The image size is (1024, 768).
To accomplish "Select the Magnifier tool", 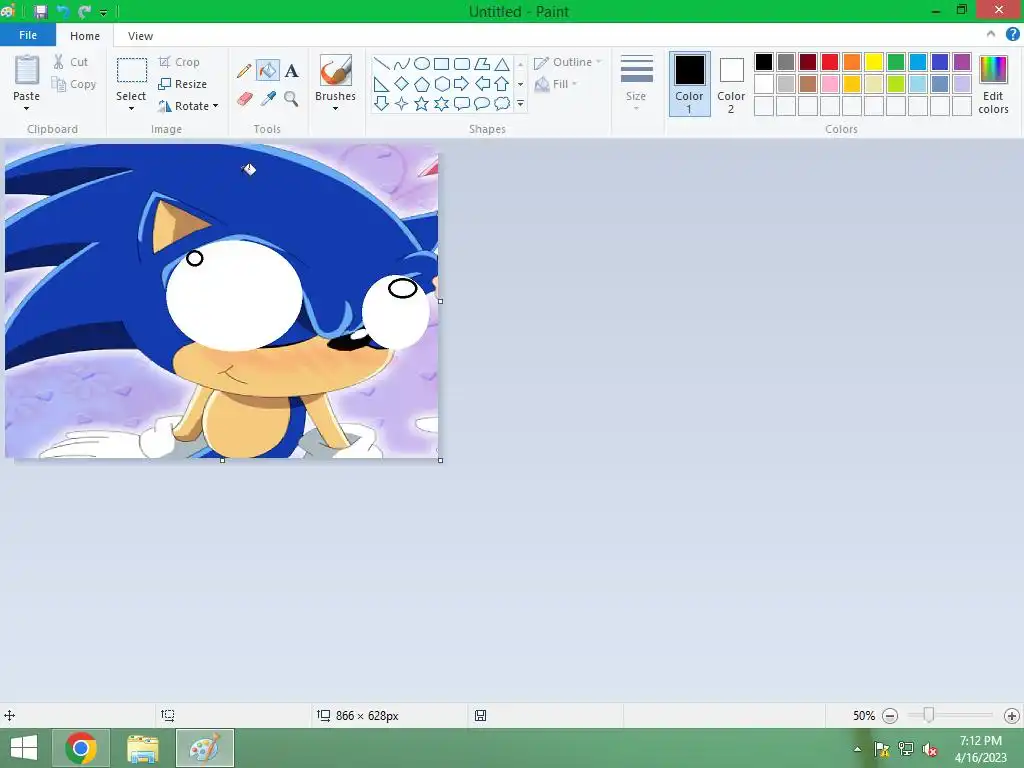I will coord(291,99).
